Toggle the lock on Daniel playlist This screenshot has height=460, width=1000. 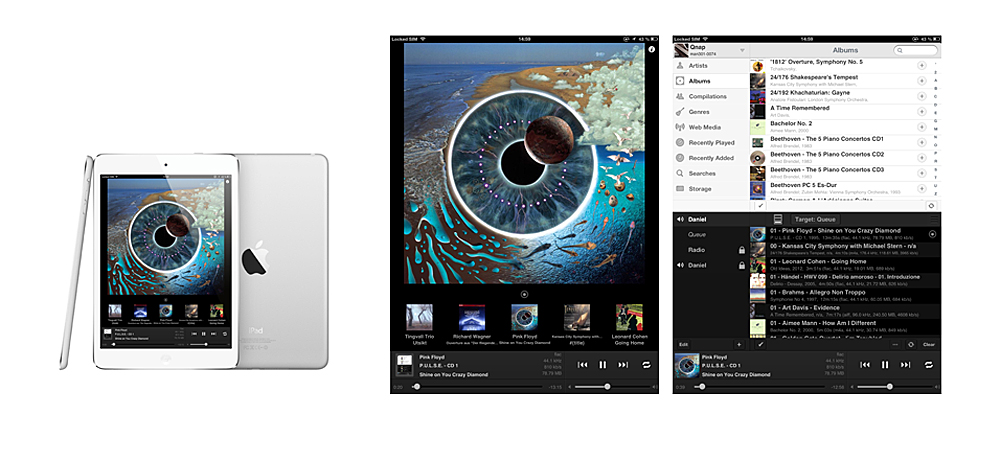coord(742,265)
